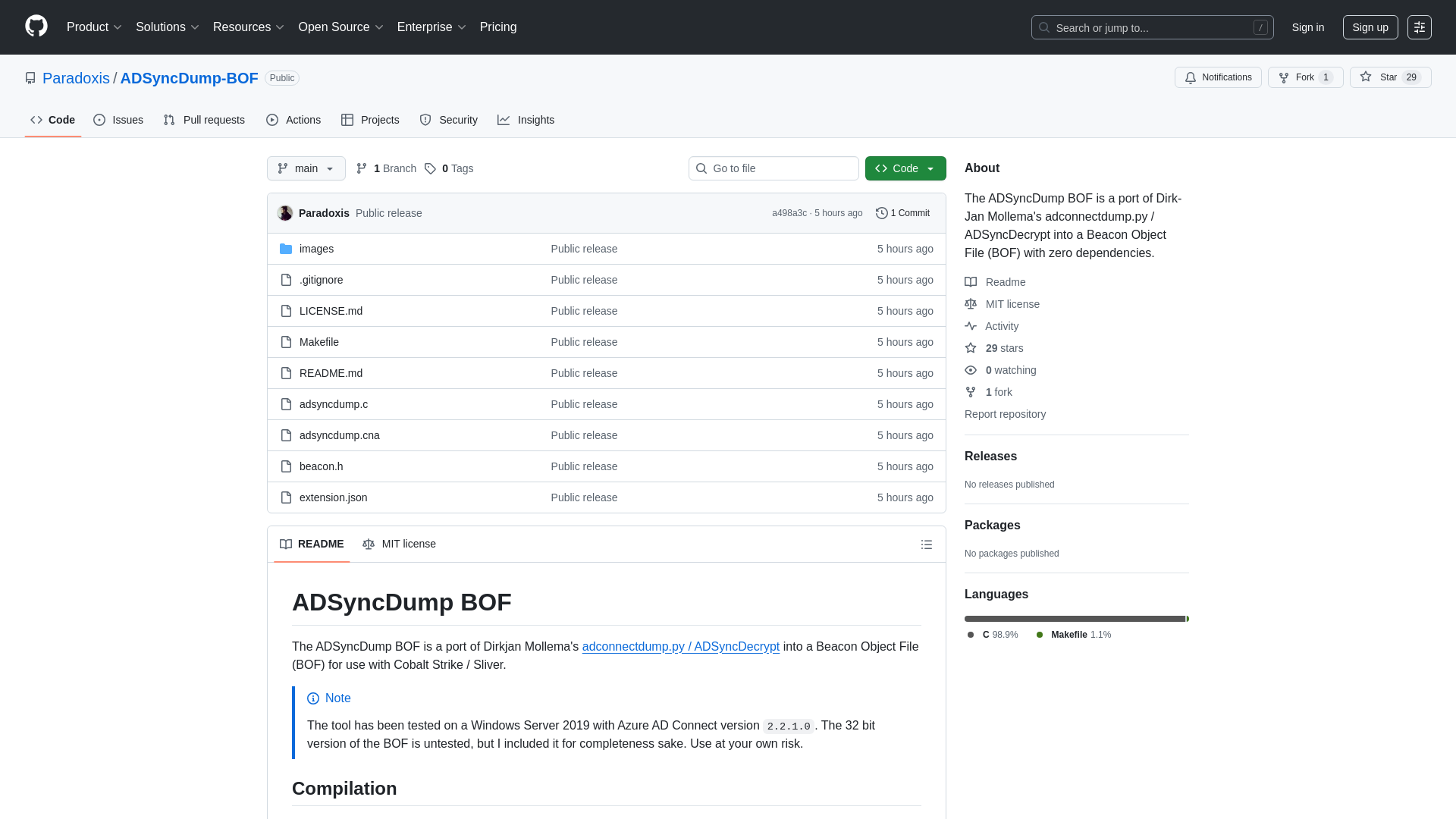
Task: Open the beacon.h file name
Action: 321,466
